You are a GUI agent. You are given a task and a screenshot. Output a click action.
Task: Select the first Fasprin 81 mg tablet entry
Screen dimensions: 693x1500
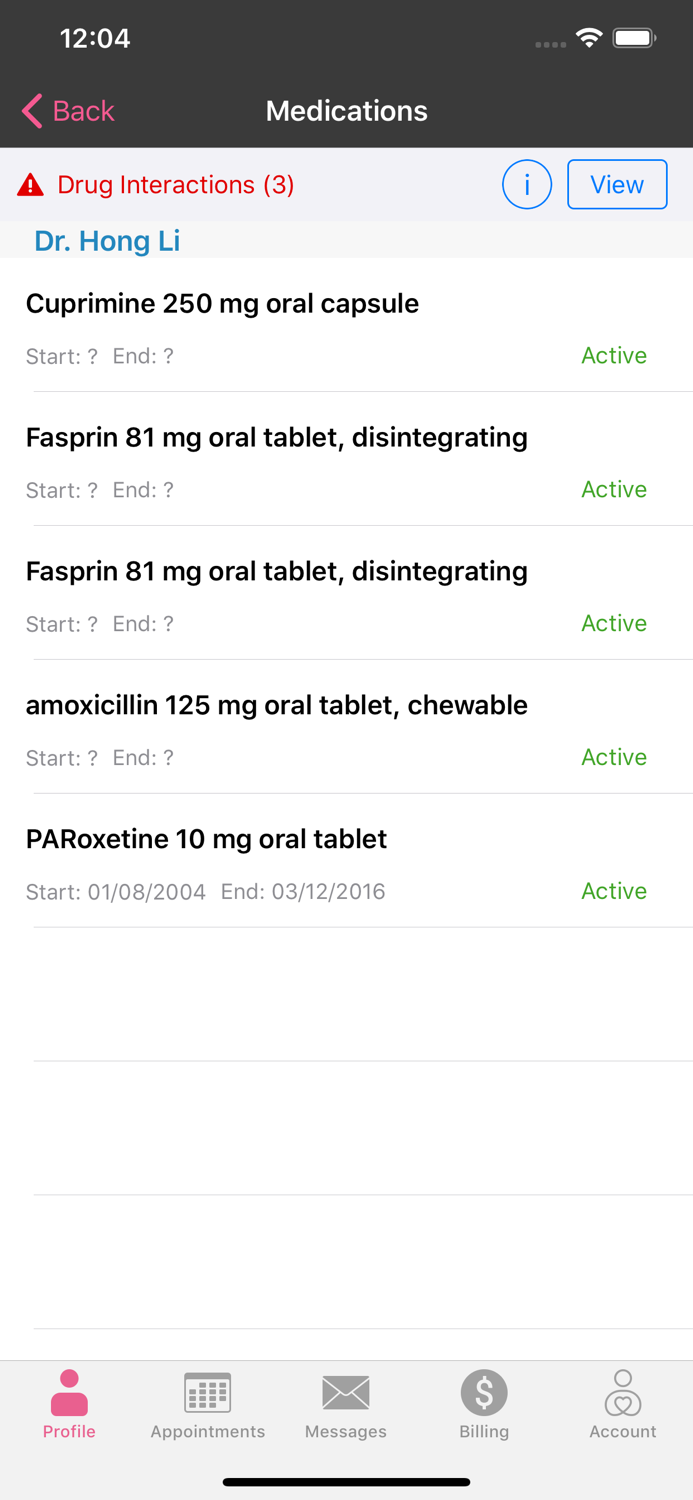point(277,437)
